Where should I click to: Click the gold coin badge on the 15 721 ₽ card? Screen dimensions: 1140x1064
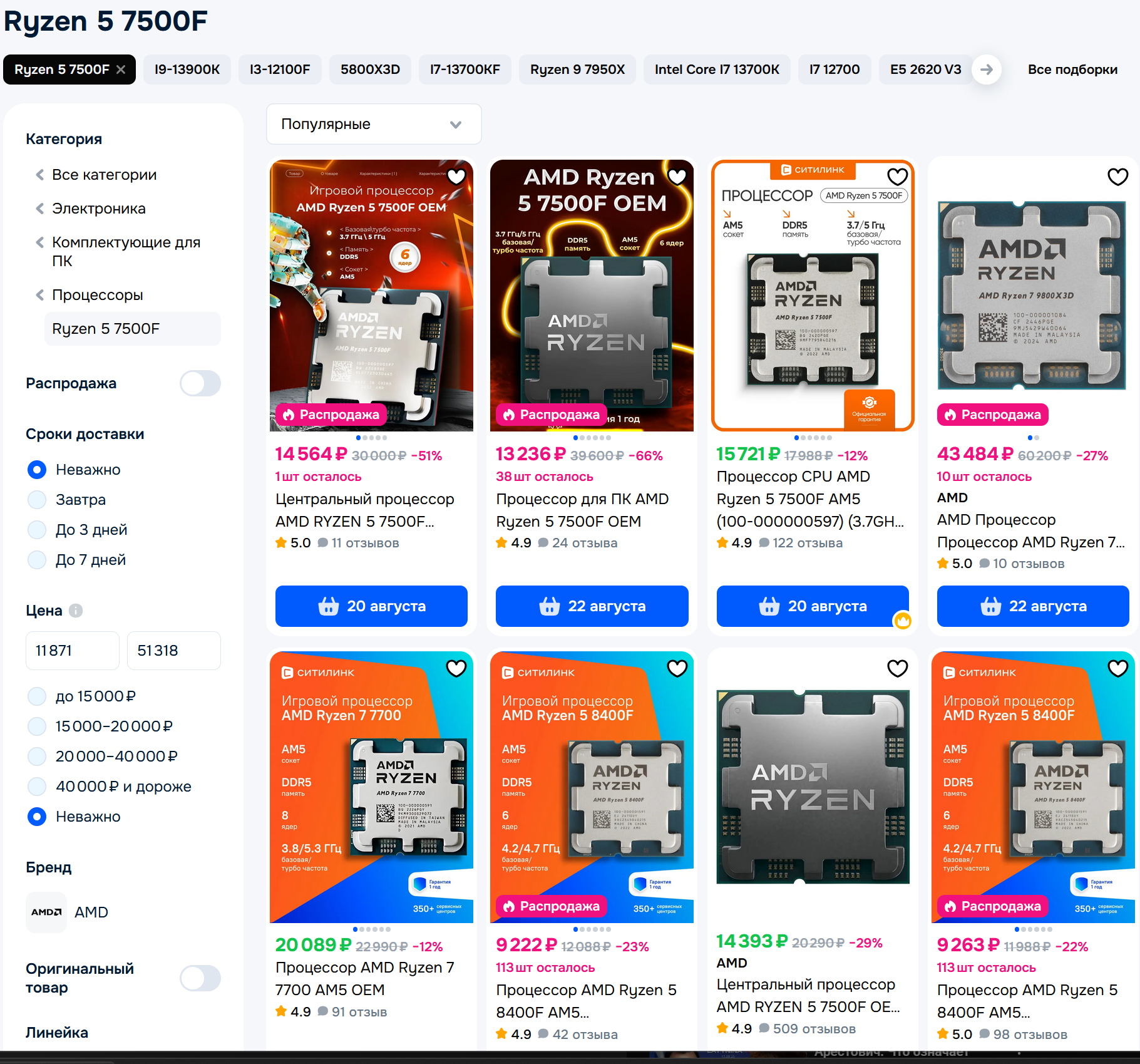903,621
